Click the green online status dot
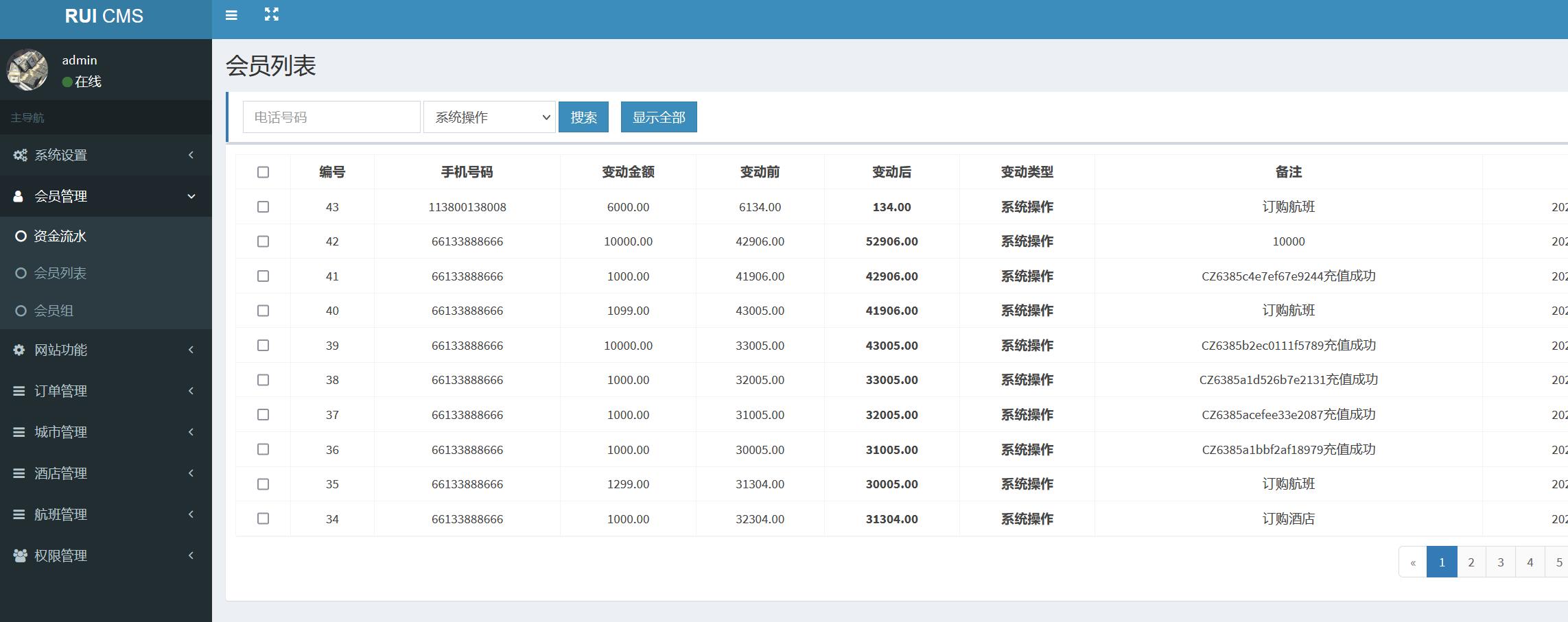The image size is (1568, 622). click(x=67, y=82)
